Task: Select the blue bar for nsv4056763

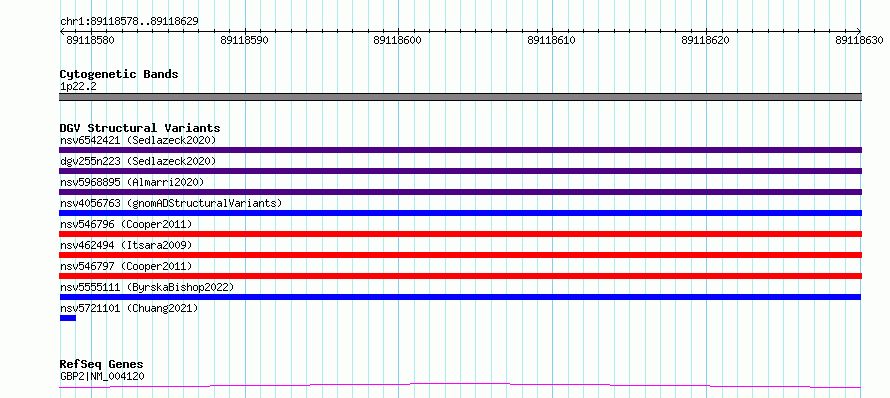Action: pos(460,213)
